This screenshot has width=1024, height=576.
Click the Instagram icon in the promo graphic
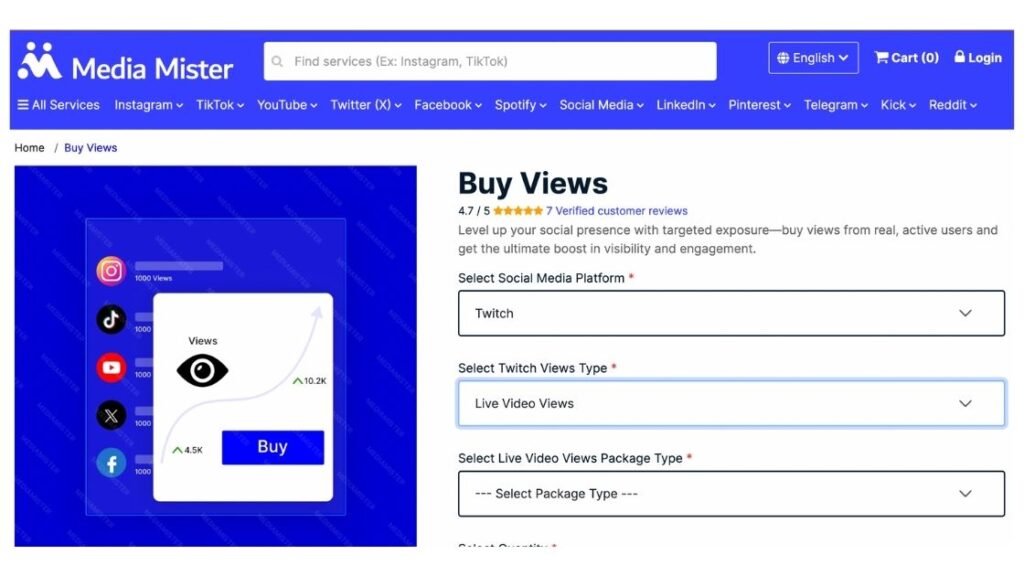[111, 271]
